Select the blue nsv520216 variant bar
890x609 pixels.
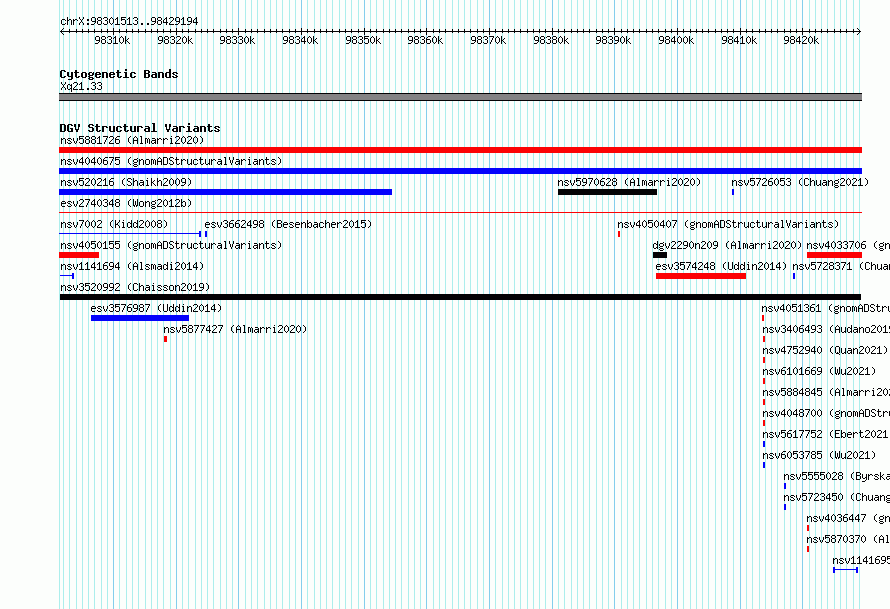[x=225, y=192]
